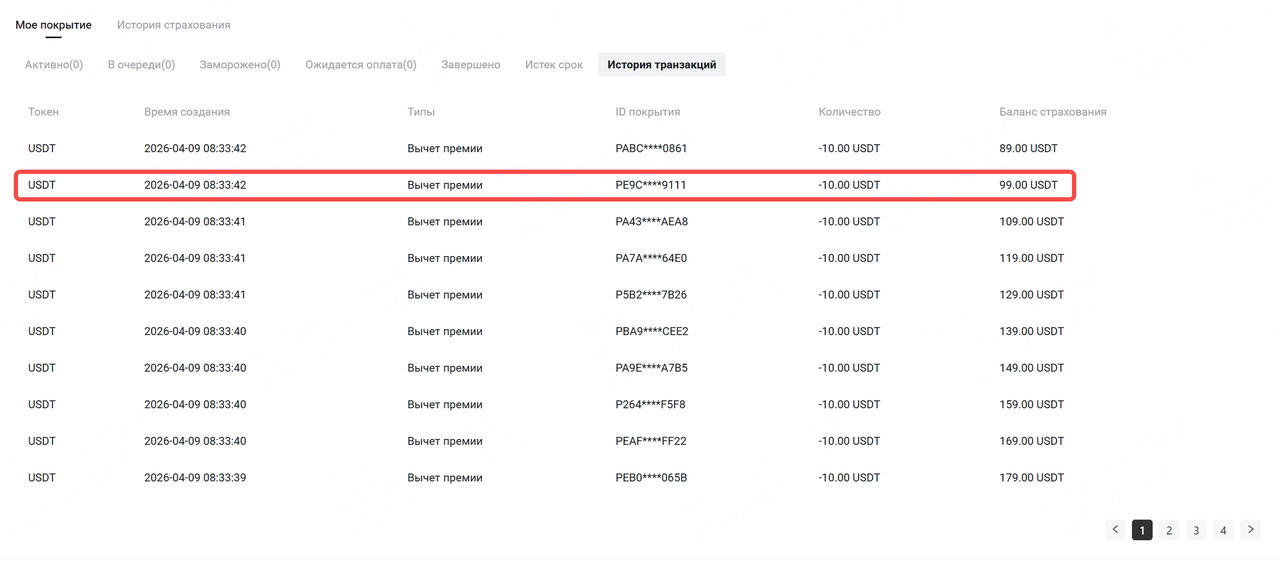Open pagination page 2

(x=1169, y=530)
